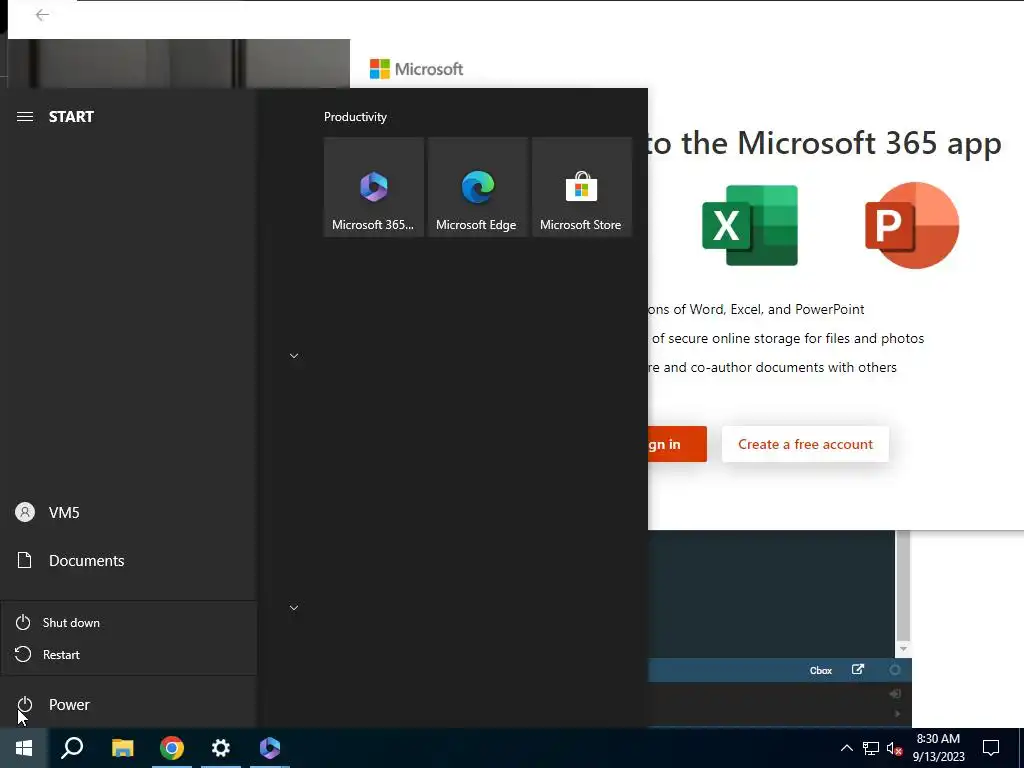Viewport: 1024px width, 768px height.
Task: Select the VM5 user account
Action: [129, 513]
